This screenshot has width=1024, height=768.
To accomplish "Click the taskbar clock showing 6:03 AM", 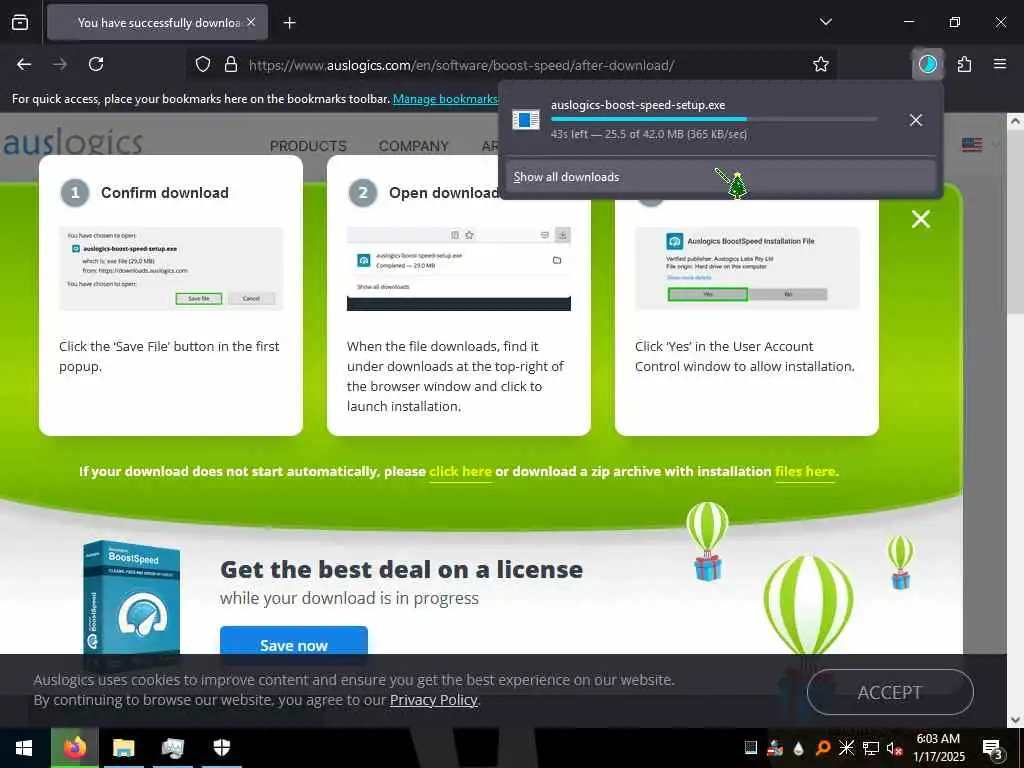I will 938,748.
